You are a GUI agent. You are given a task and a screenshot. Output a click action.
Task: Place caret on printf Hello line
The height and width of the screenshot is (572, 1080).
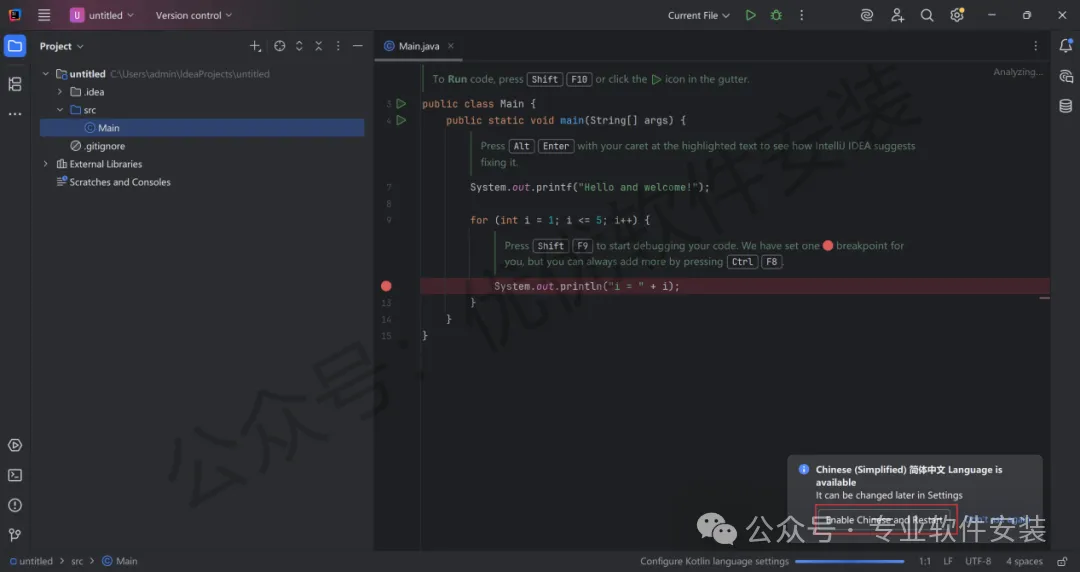pos(590,187)
